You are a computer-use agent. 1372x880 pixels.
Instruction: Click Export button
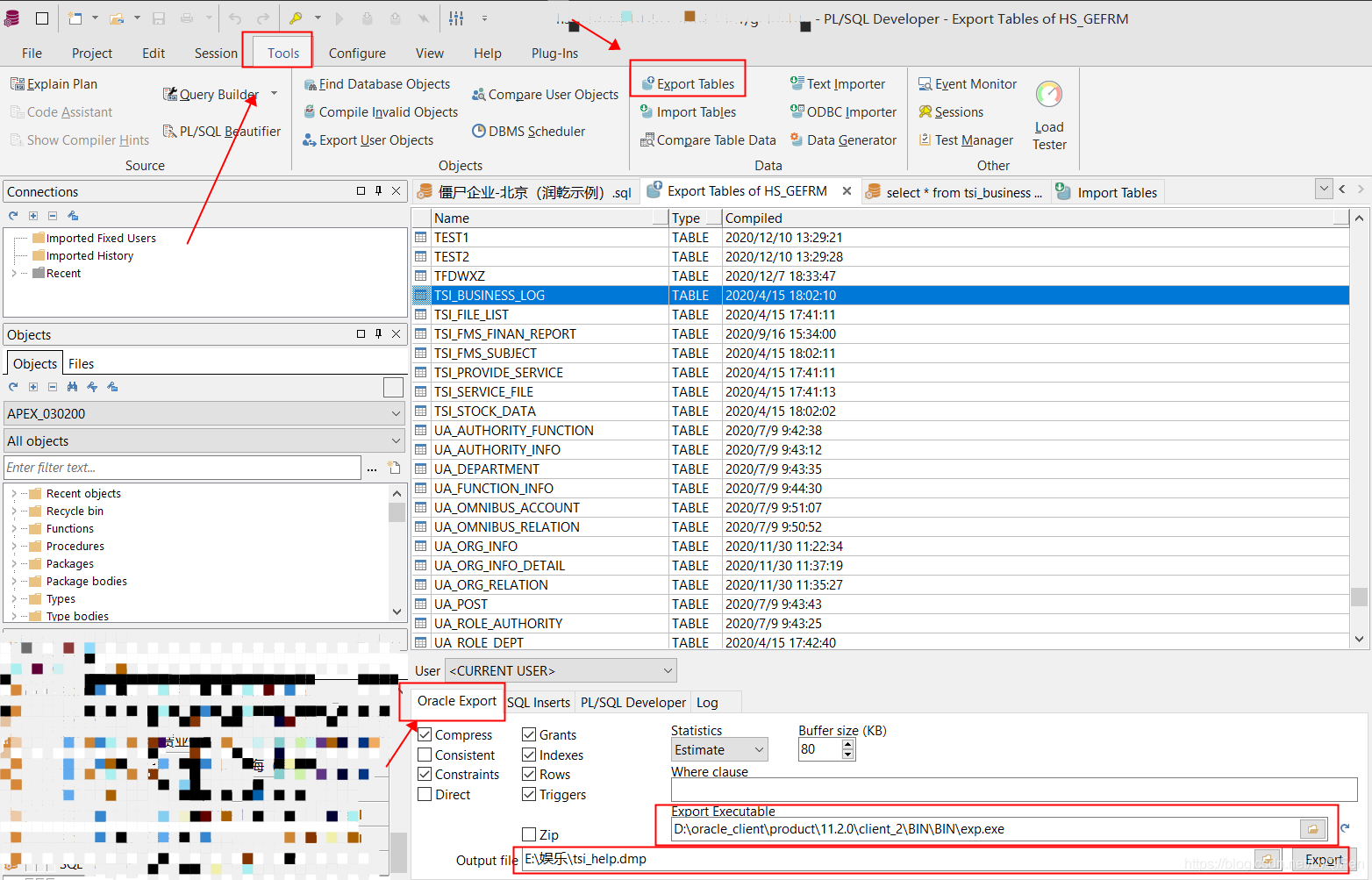point(1324,860)
